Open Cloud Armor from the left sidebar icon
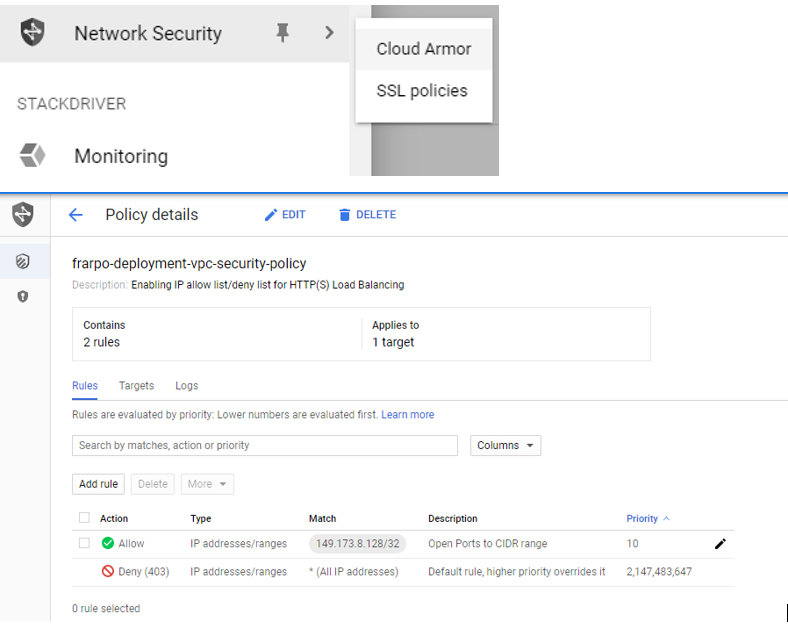This screenshot has width=788, height=627. [x=23, y=261]
